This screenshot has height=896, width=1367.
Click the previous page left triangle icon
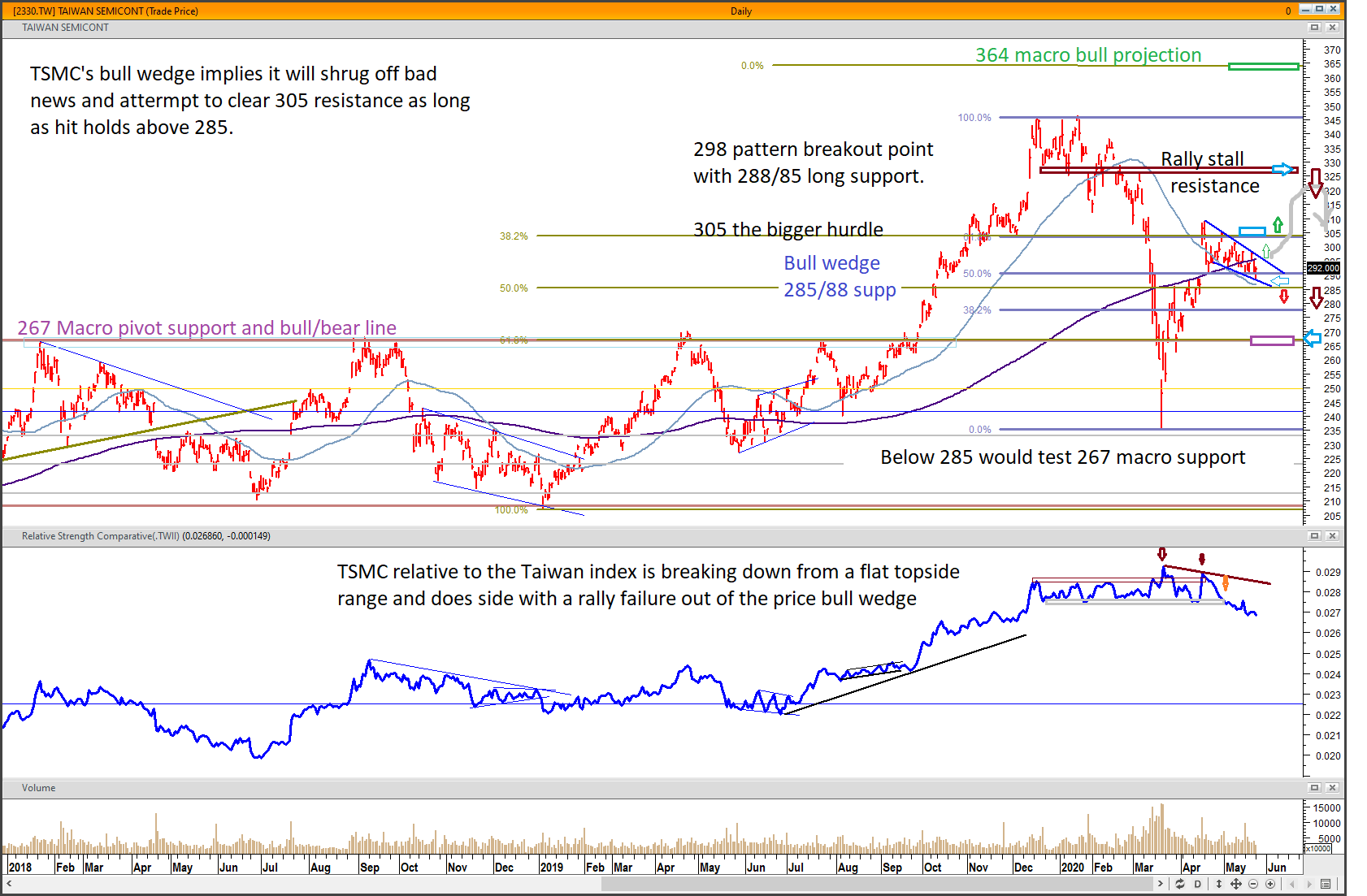(x=1291, y=884)
